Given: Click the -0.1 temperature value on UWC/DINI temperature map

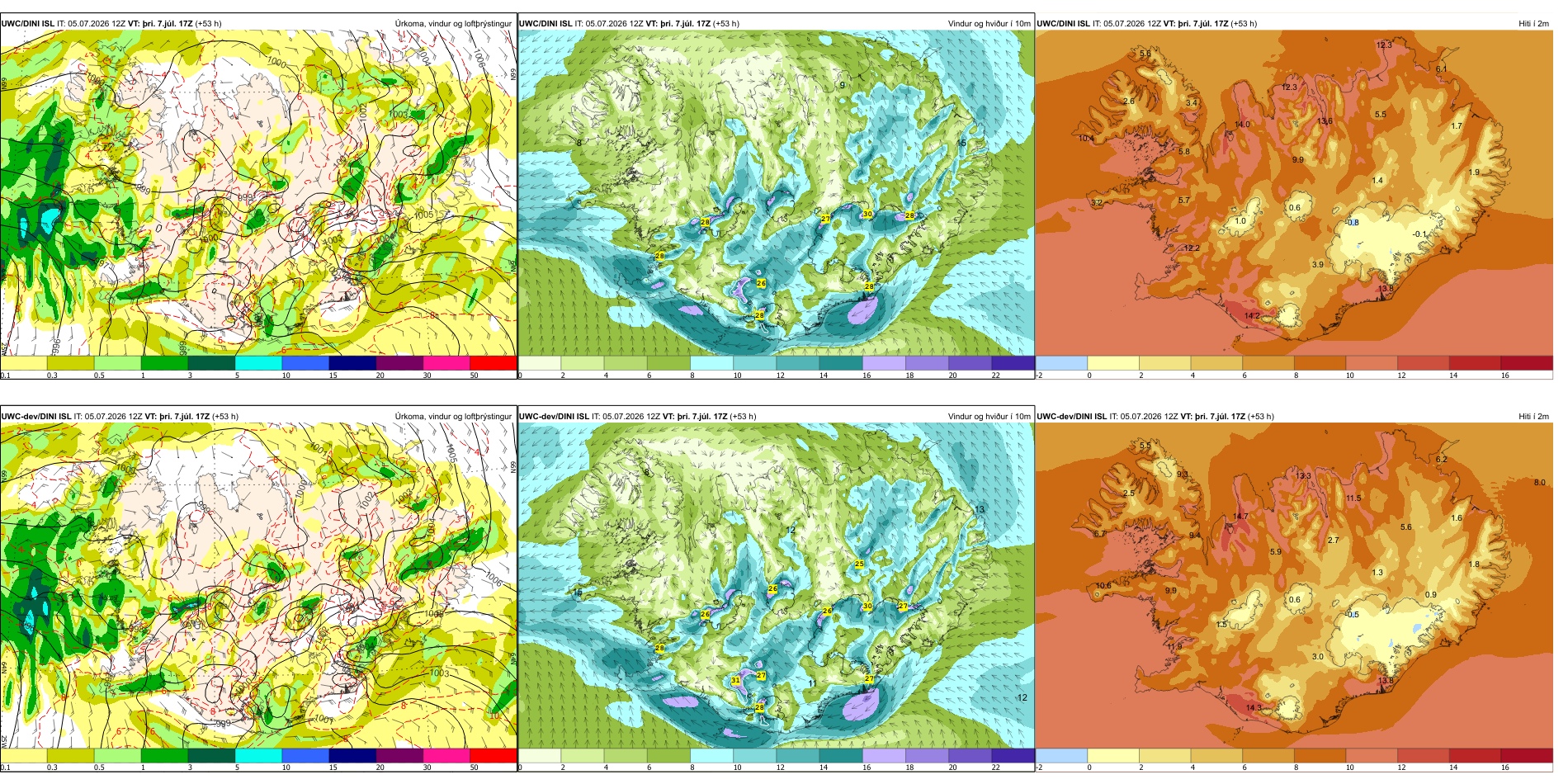Looking at the screenshot, I should coord(1419,234).
